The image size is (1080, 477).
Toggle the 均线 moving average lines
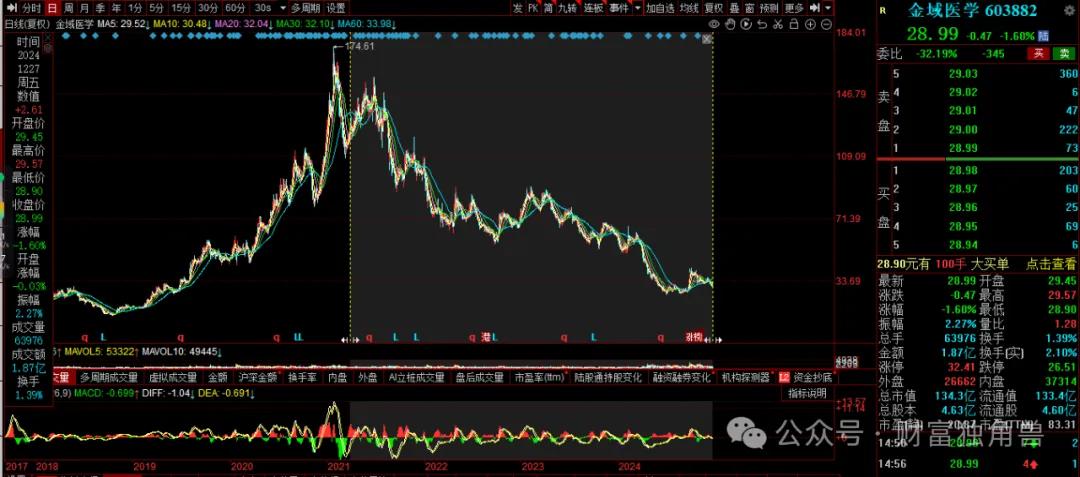tap(689, 8)
